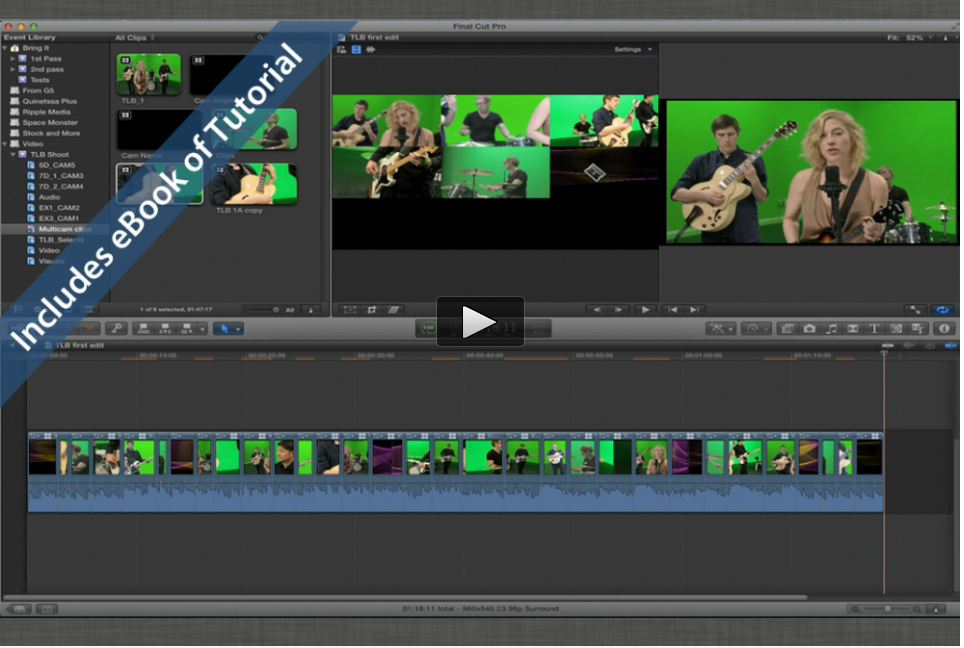Toggle the timeline snapping button
Image resolution: width=964 pixels, height=648 pixels.
[950, 346]
